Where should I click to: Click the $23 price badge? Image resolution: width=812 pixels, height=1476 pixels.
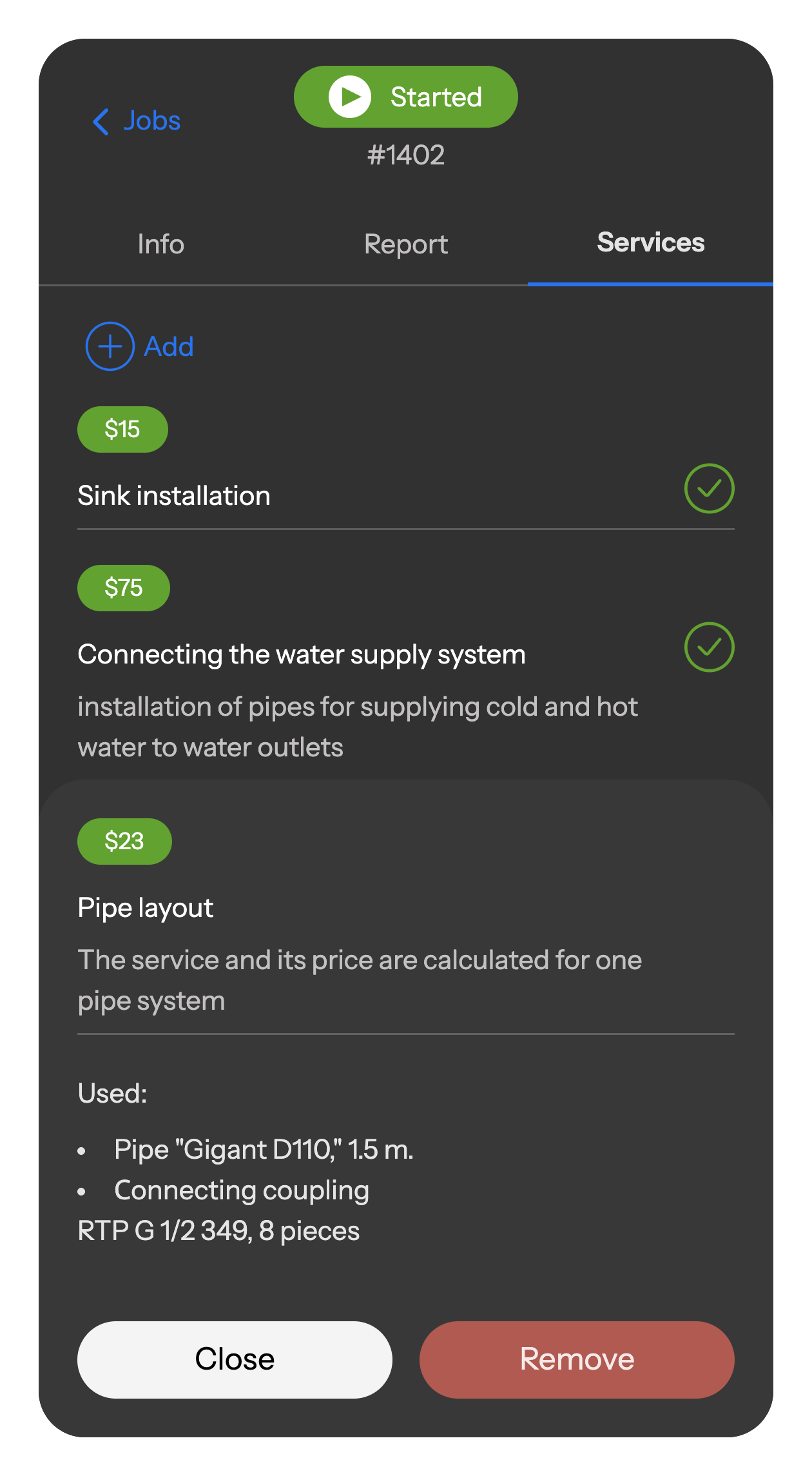(124, 841)
